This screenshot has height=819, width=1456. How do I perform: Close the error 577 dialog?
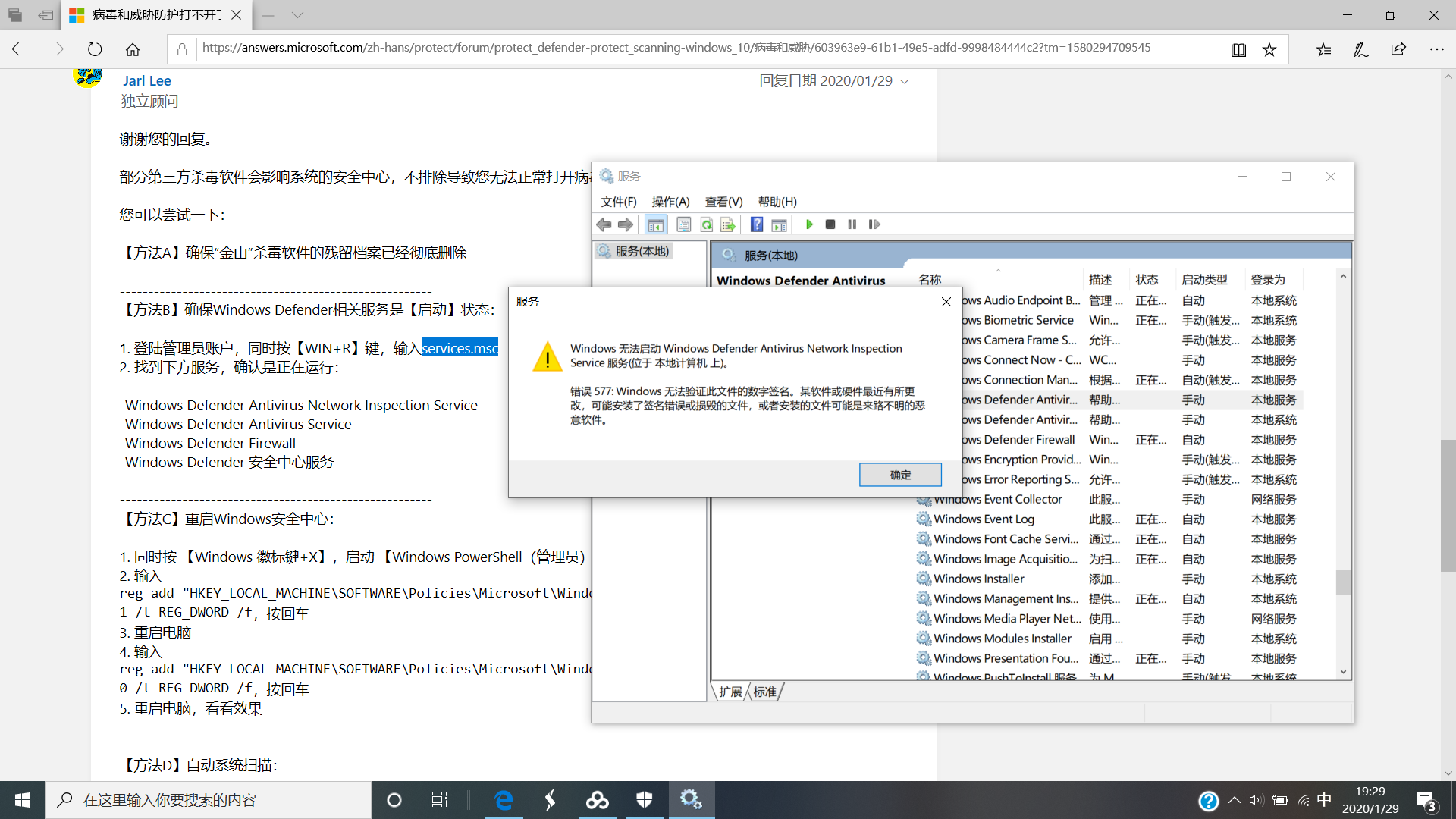tap(946, 302)
